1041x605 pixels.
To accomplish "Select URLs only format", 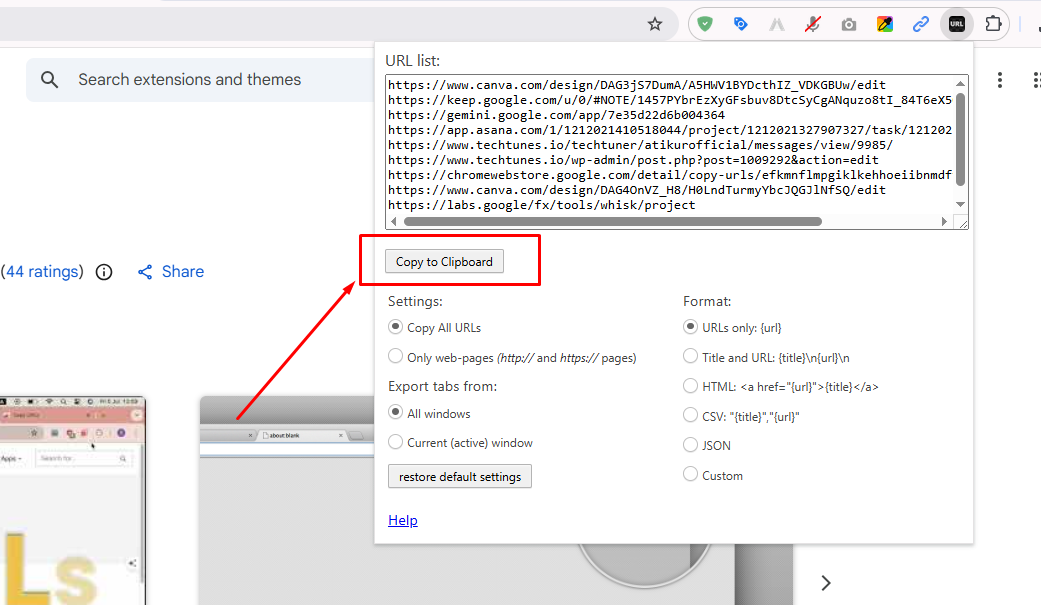I will coord(690,327).
